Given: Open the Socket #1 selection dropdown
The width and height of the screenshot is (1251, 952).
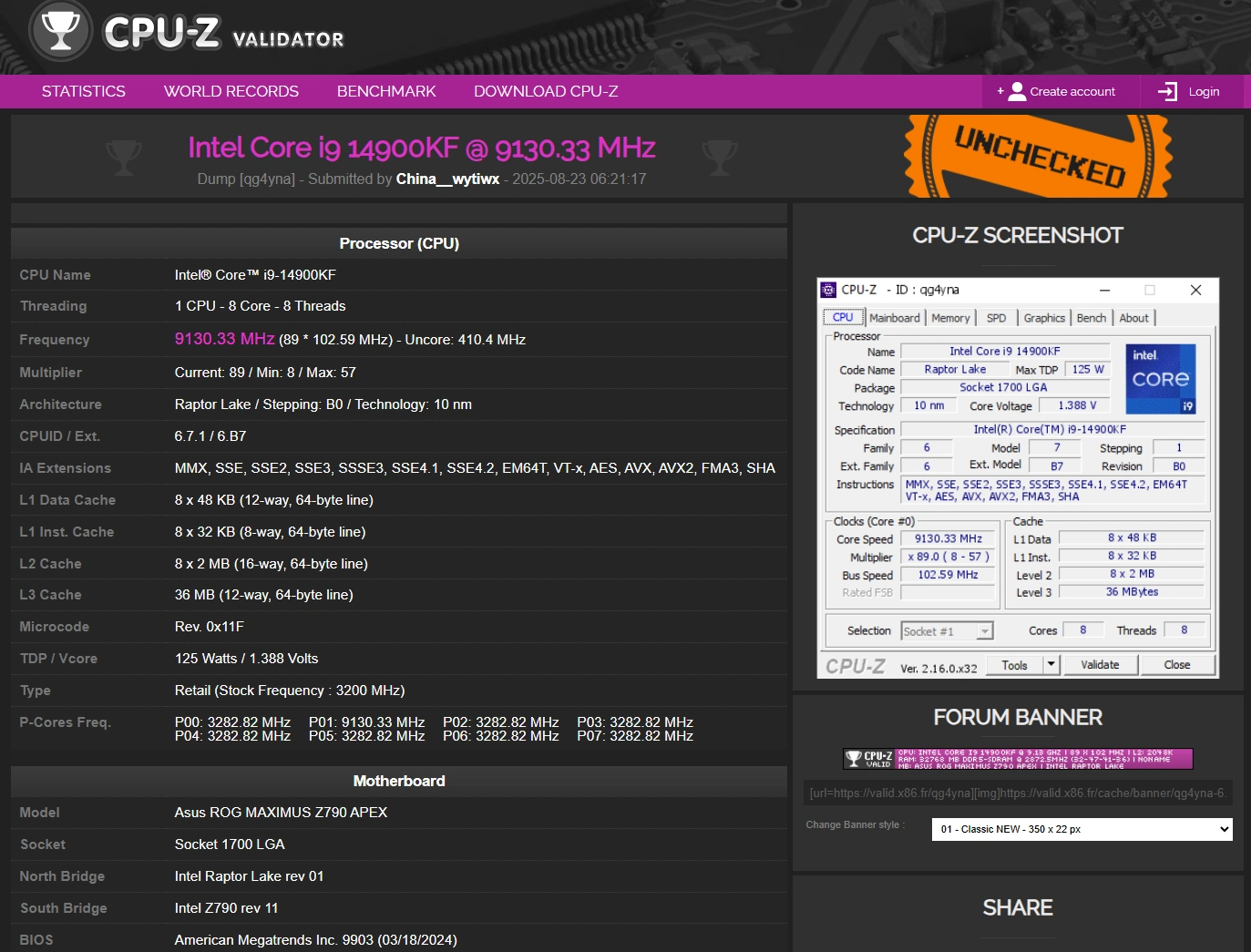Looking at the screenshot, I should tap(947, 631).
